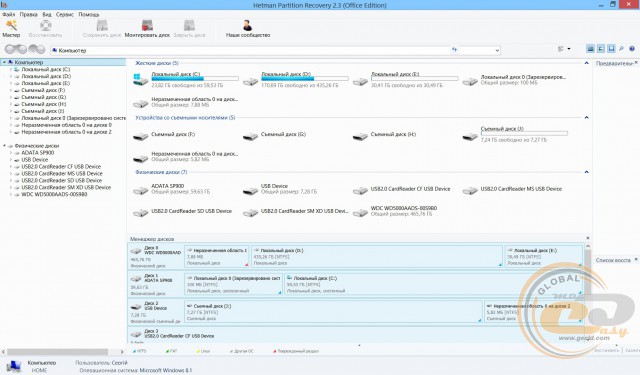Click the refresh icon in address bar
The width and height of the screenshot is (640, 375).
coord(455,50)
